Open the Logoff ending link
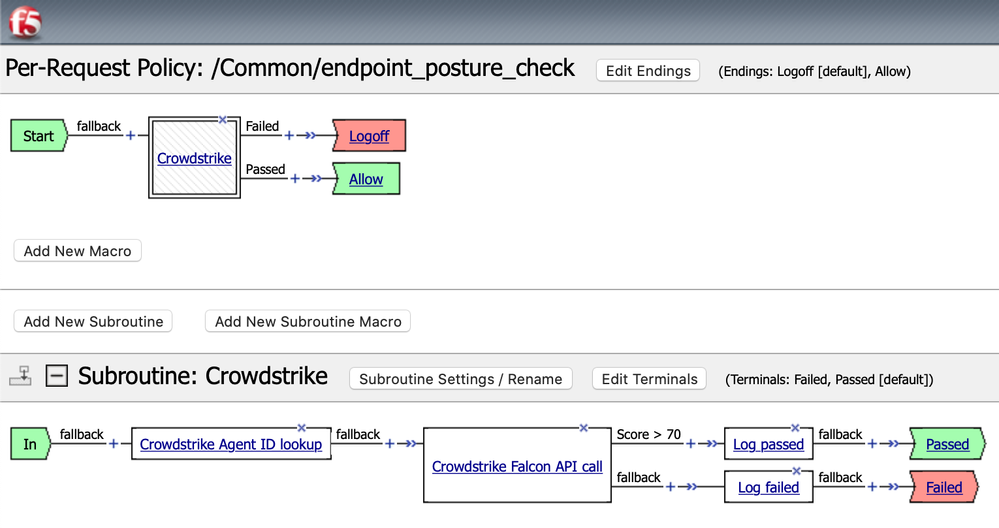 (x=369, y=136)
